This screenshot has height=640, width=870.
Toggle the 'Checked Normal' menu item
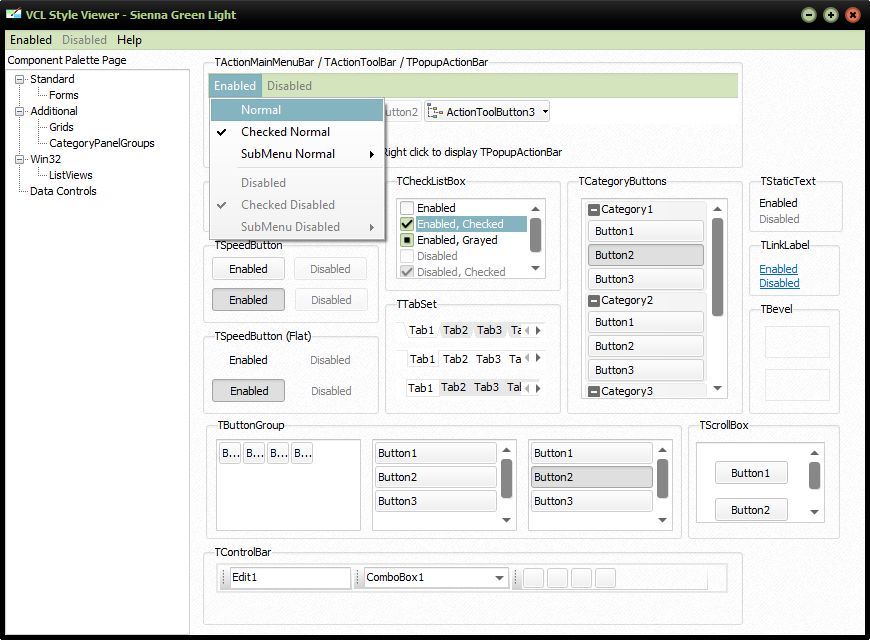(297, 132)
